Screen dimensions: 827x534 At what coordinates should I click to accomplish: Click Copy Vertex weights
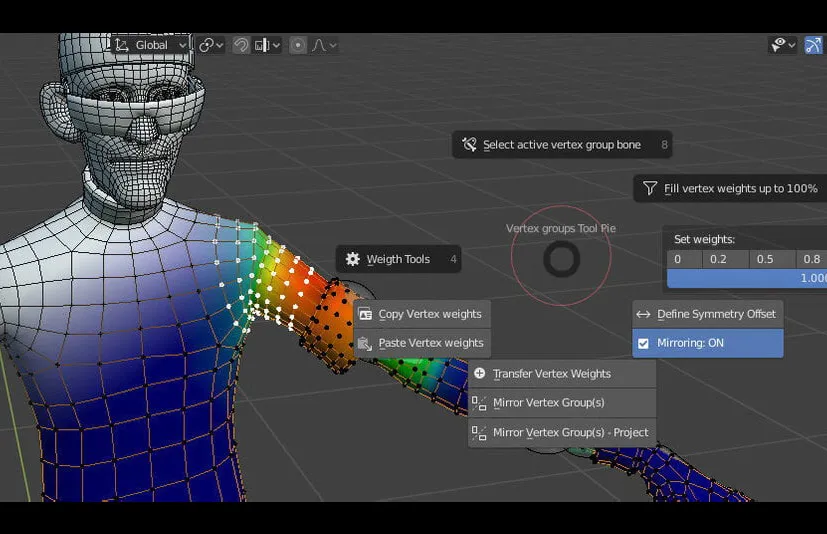tap(422, 314)
